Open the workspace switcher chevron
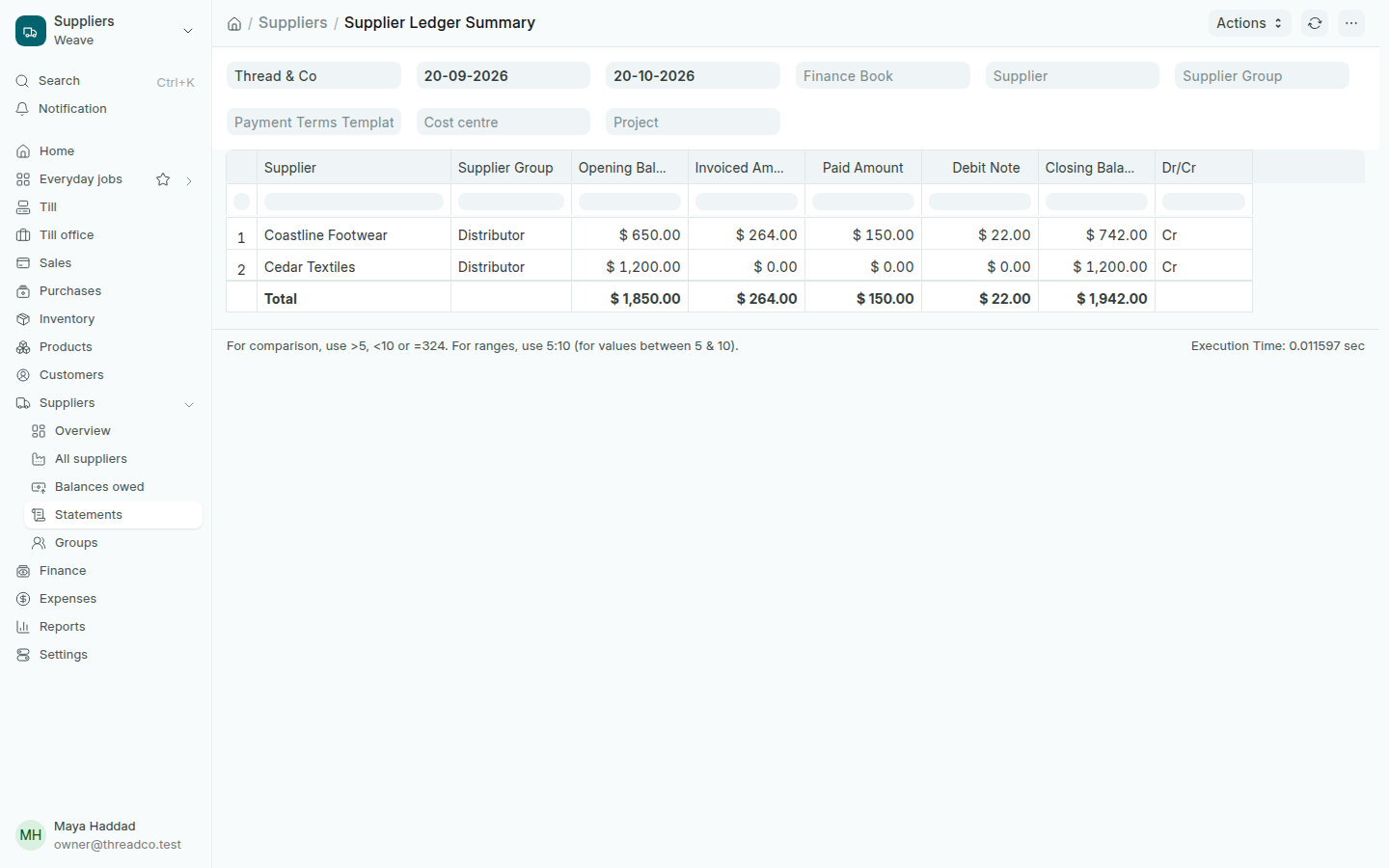1389x868 pixels. click(188, 31)
